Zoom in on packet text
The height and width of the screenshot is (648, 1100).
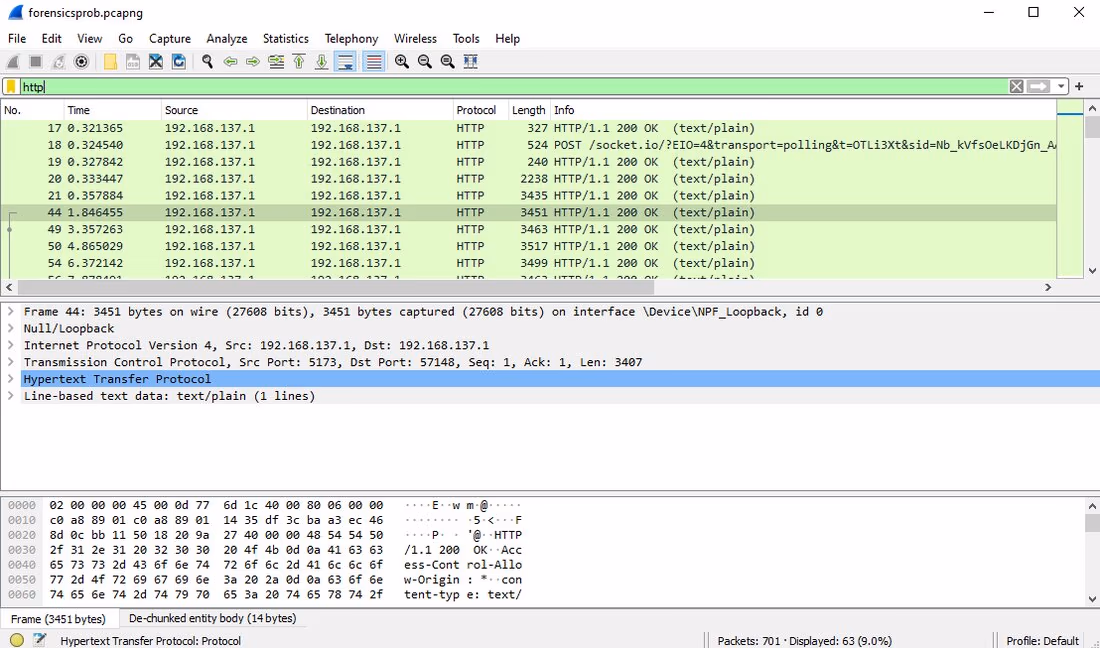tap(401, 62)
